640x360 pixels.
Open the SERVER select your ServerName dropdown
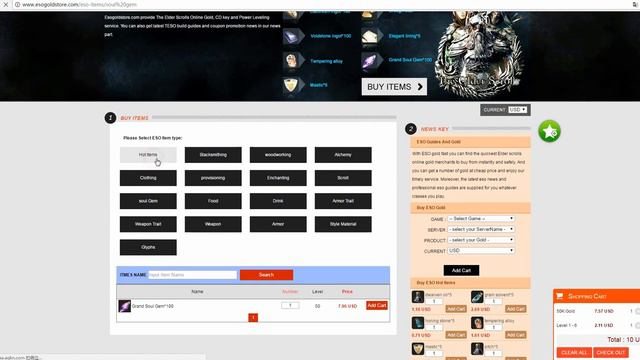481,229
